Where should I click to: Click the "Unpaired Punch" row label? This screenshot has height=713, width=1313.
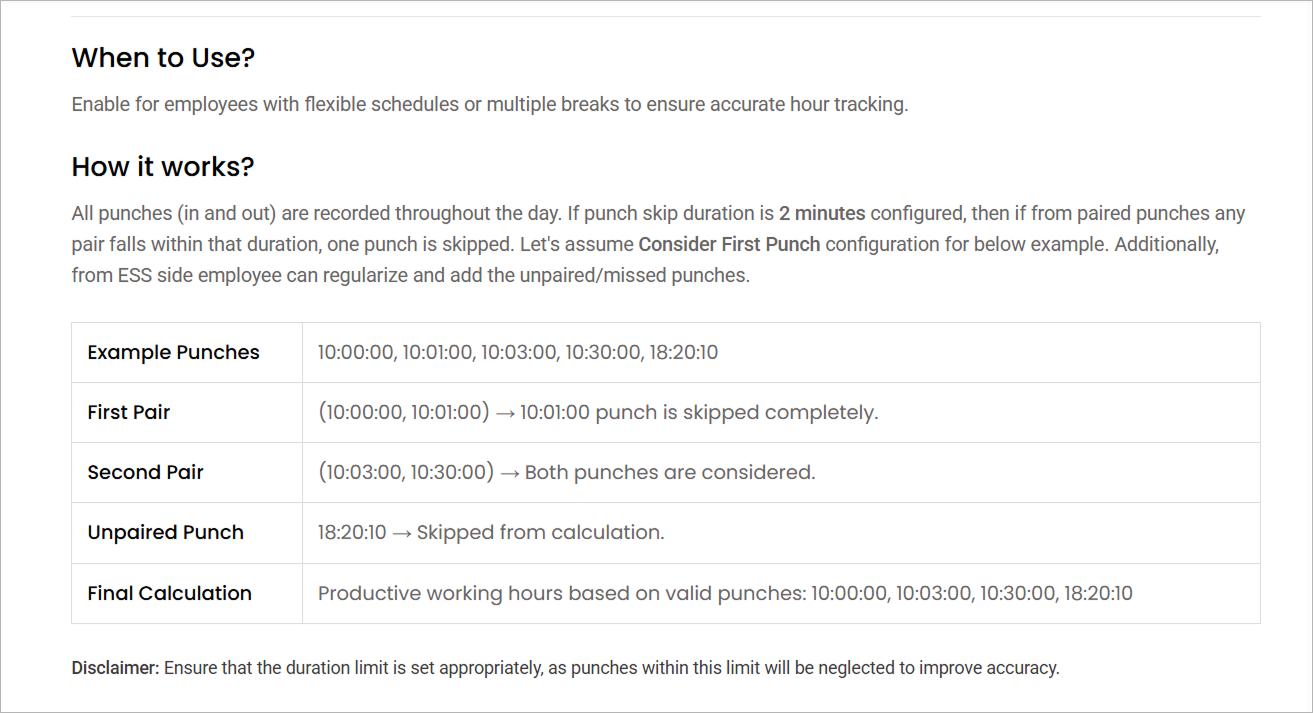click(x=165, y=532)
